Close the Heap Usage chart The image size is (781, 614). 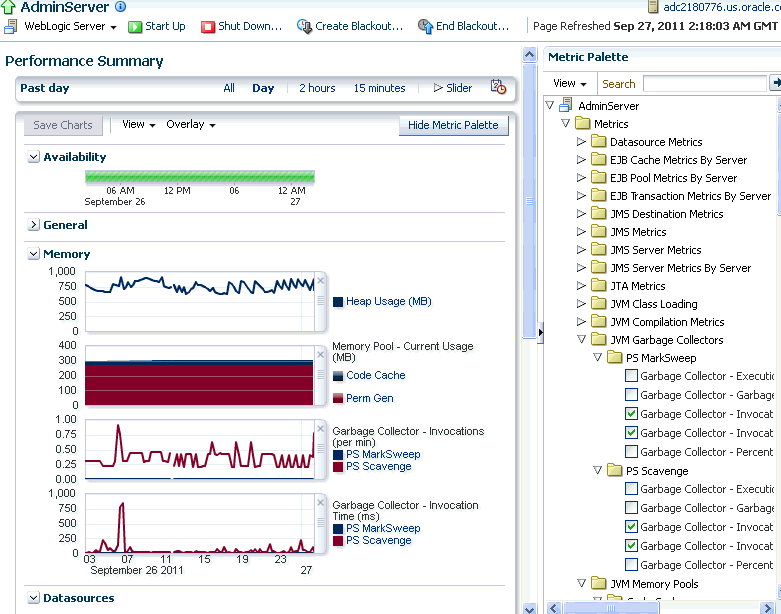tap(321, 281)
